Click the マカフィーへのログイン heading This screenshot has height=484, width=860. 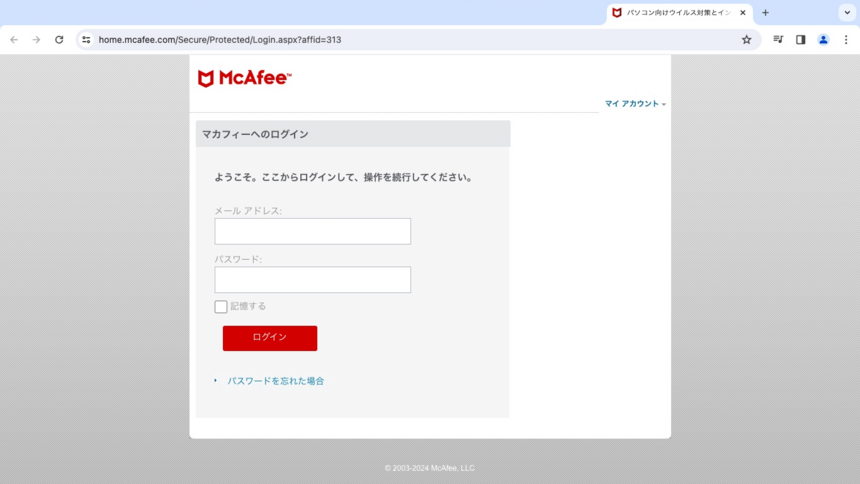point(256,134)
